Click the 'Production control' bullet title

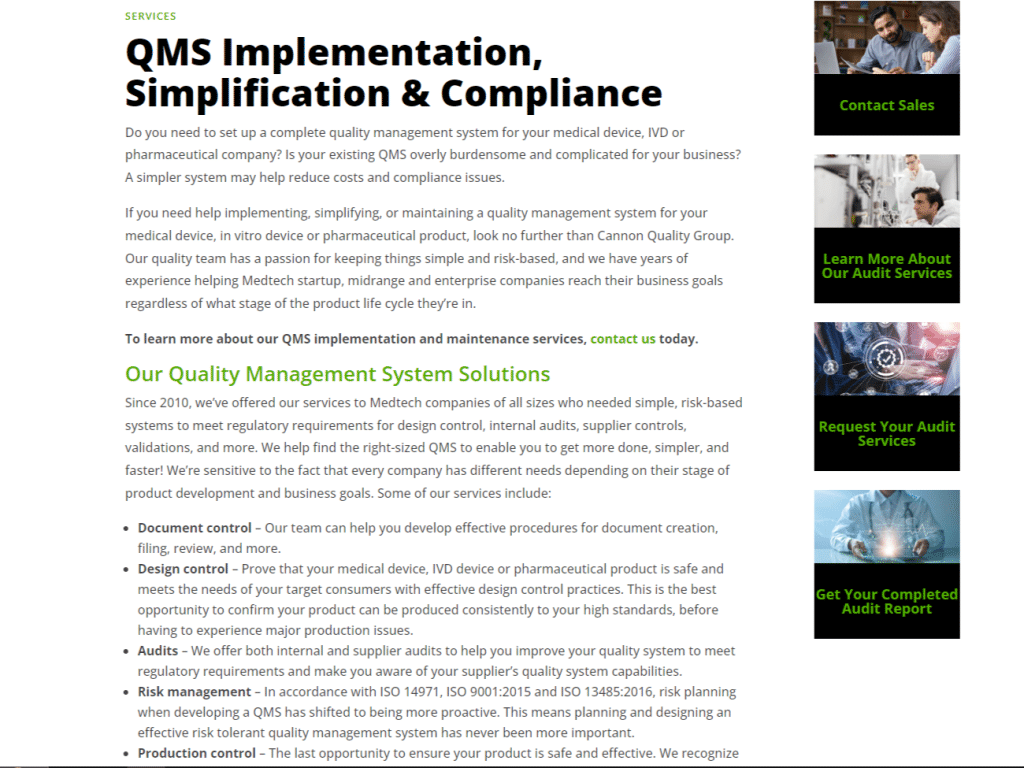tap(196, 753)
